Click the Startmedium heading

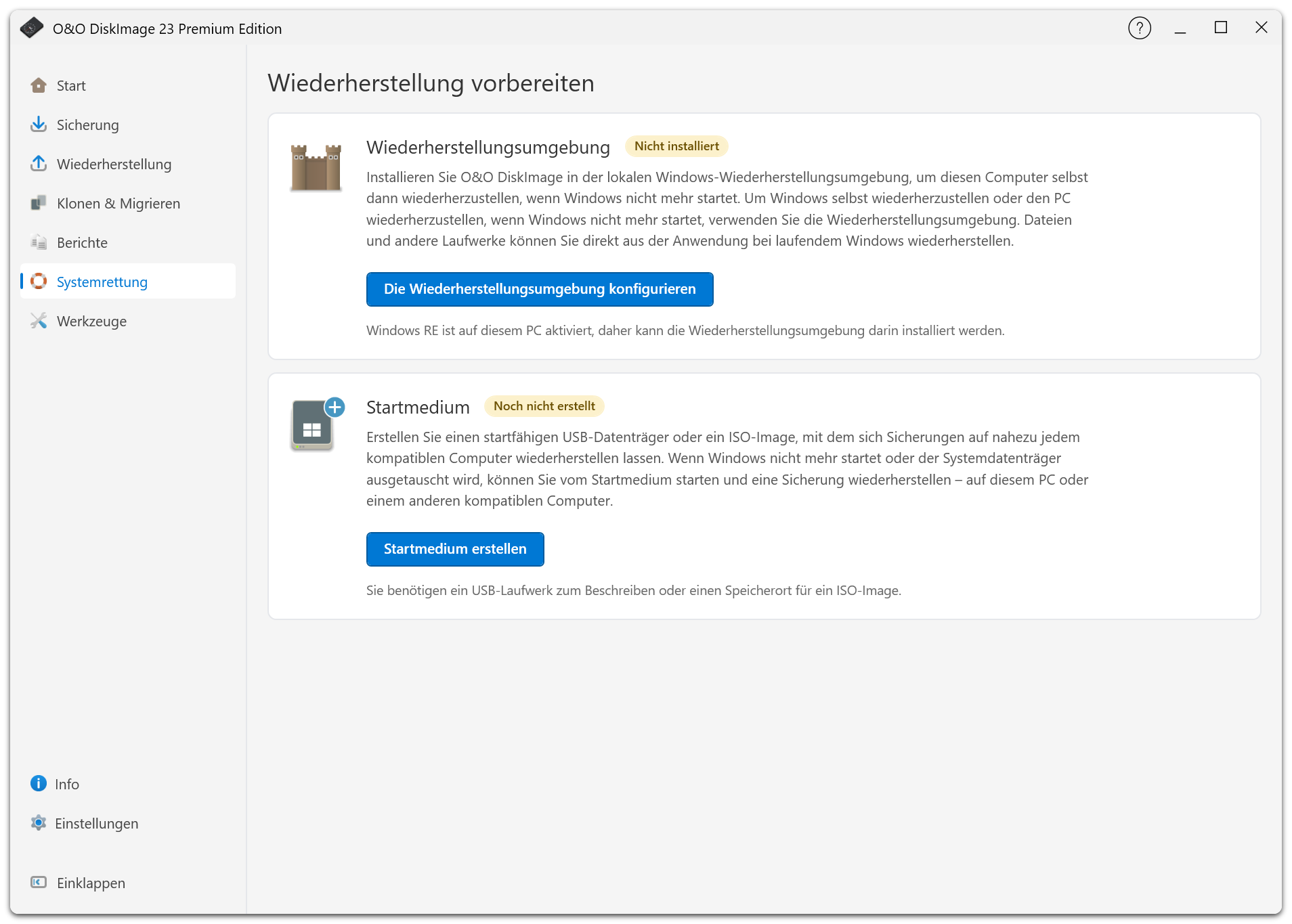click(418, 407)
